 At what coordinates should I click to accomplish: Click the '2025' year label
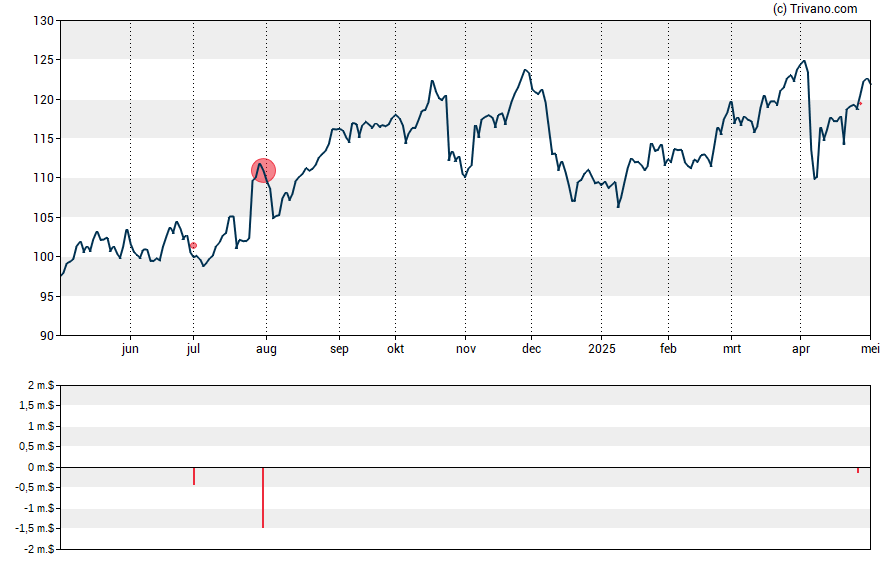601,349
